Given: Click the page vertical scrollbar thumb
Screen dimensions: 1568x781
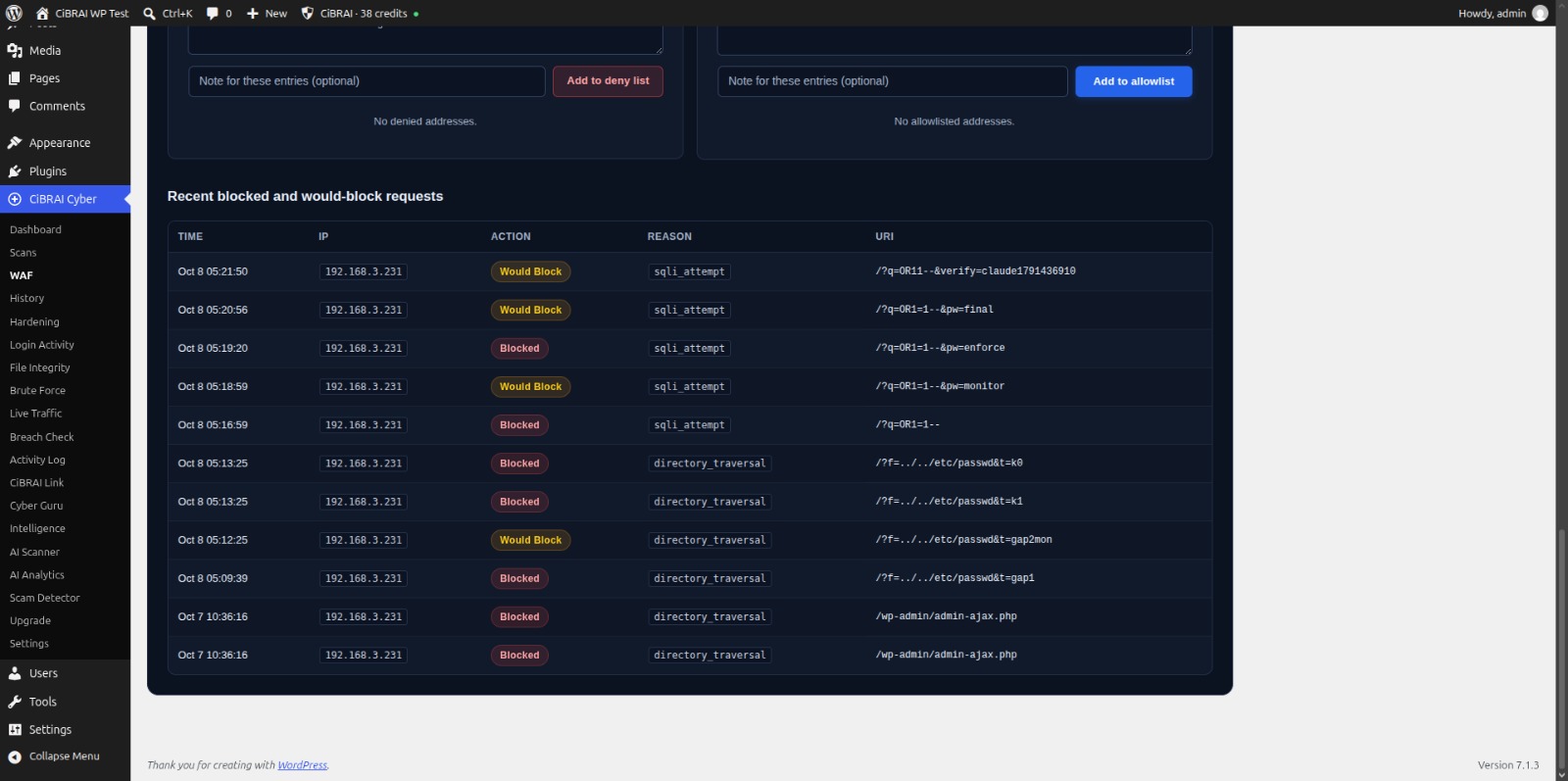Looking at the screenshot, I should point(1561,649).
